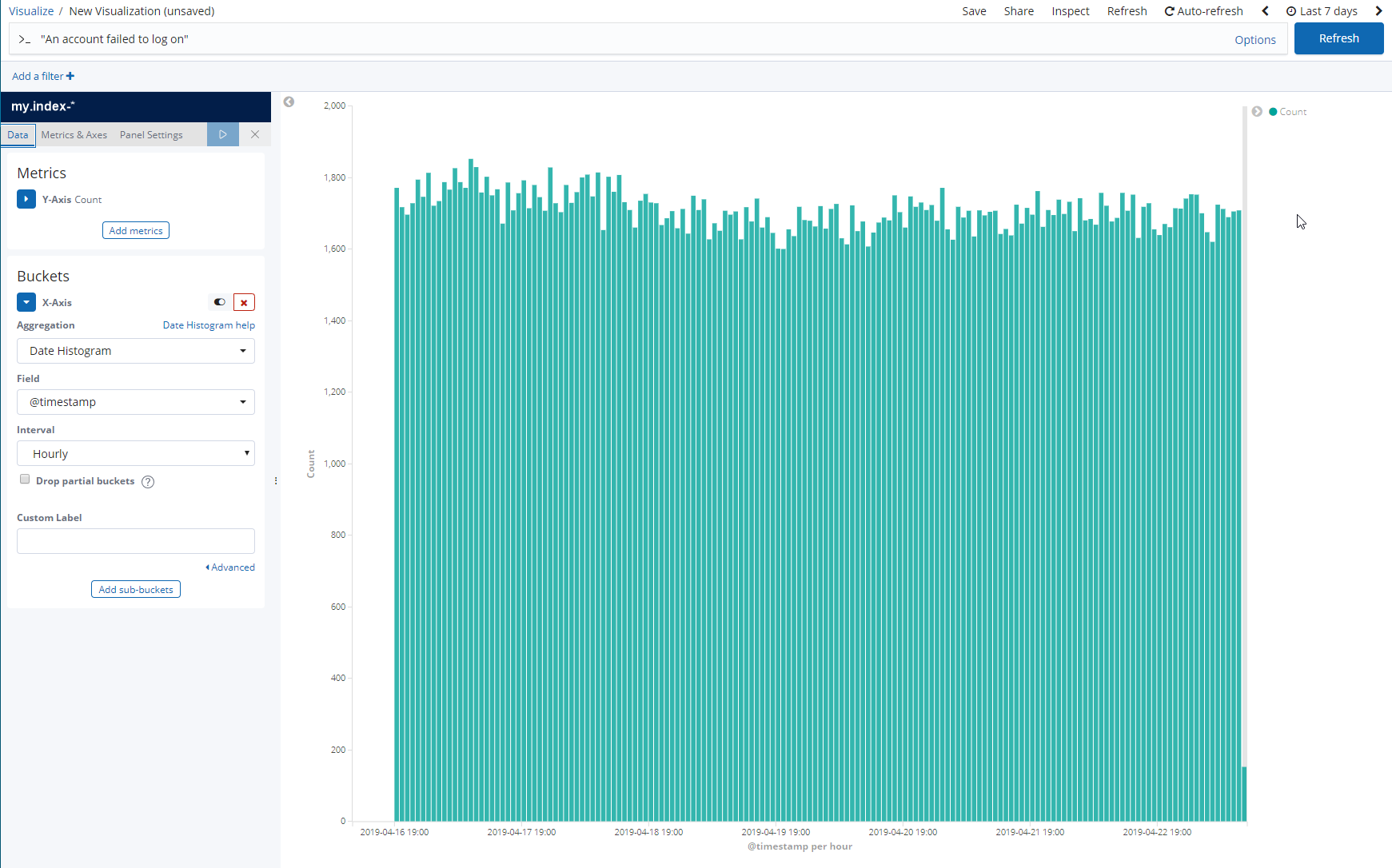The image size is (1392, 868).
Task: Expand the Y-Axis Count metric
Action: point(26,199)
